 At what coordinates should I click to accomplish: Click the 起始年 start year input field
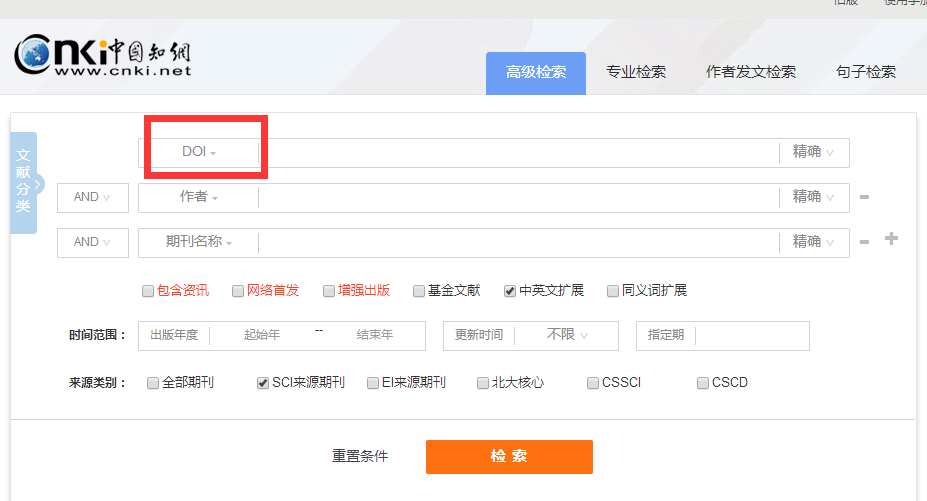tap(262, 335)
